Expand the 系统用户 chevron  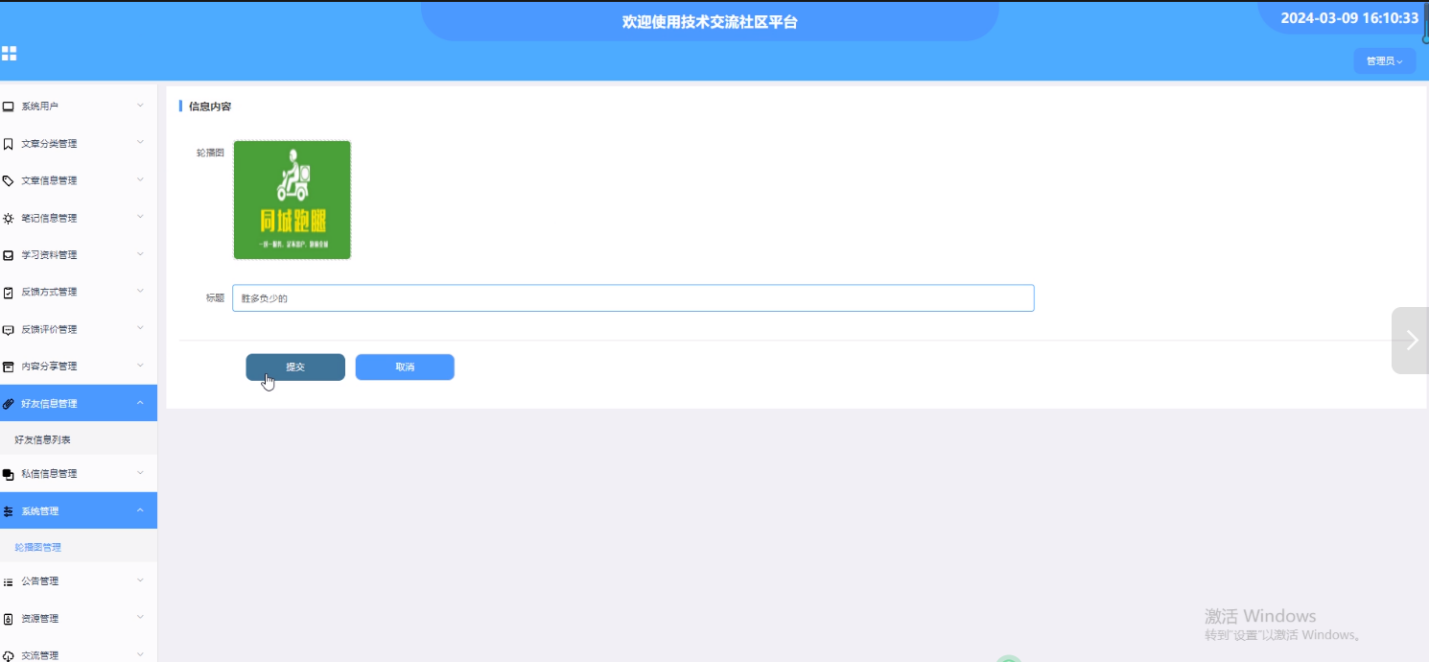click(x=140, y=105)
